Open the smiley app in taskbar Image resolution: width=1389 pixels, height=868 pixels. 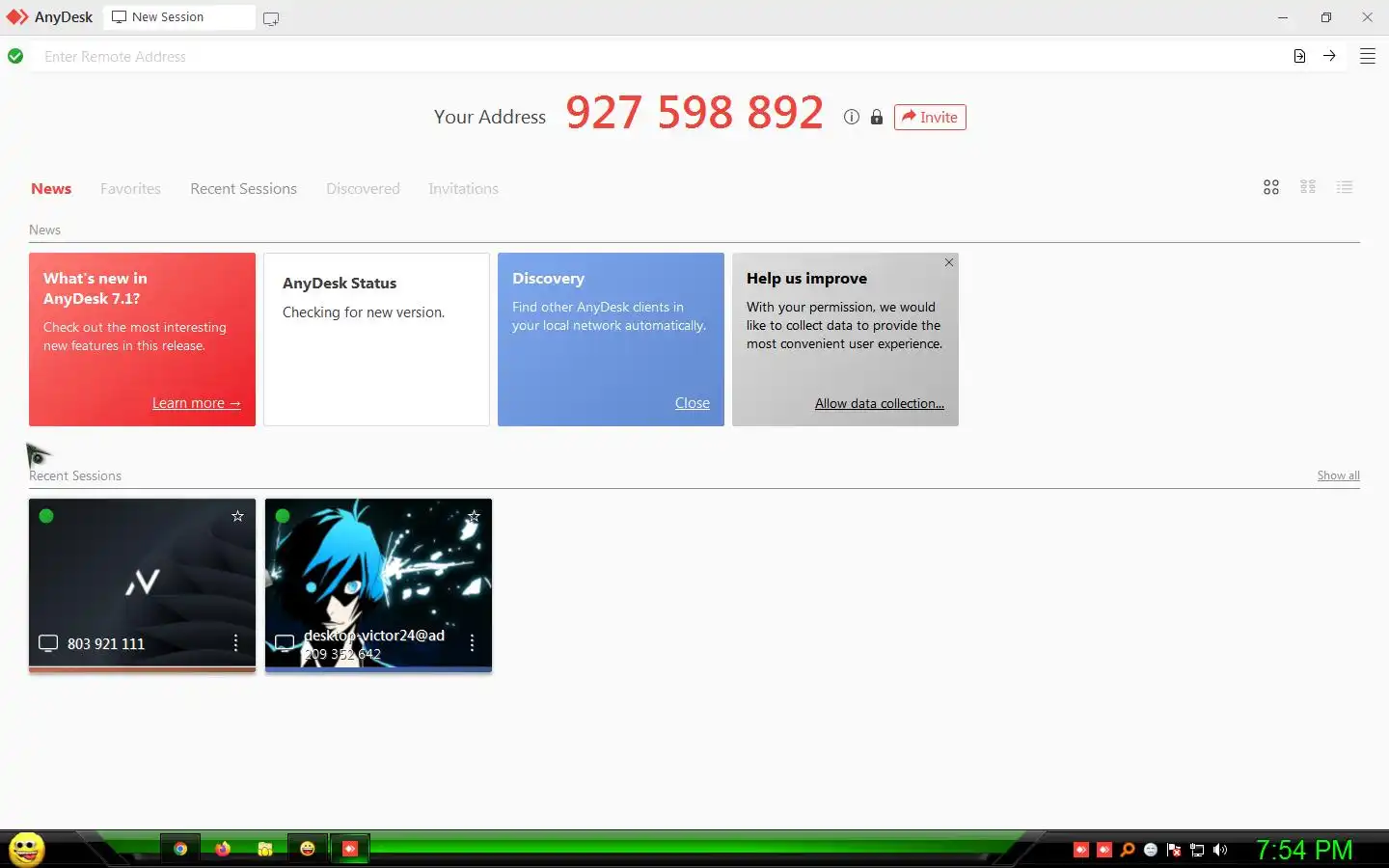coord(308,849)
